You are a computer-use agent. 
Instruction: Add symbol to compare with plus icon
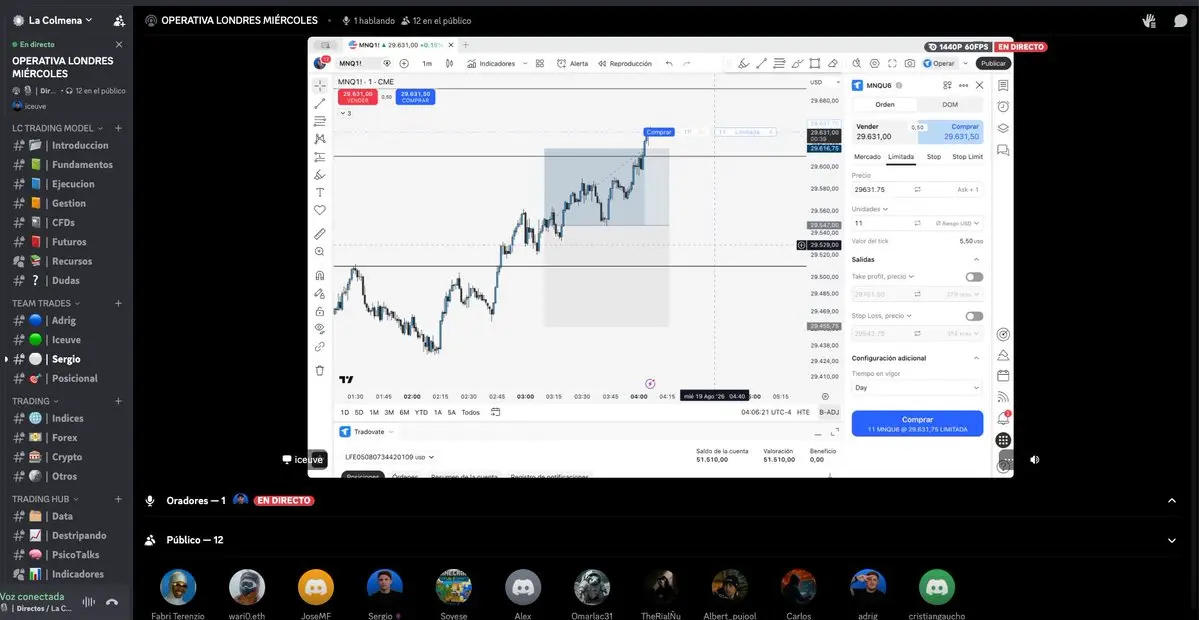click(x=404, y=63)
